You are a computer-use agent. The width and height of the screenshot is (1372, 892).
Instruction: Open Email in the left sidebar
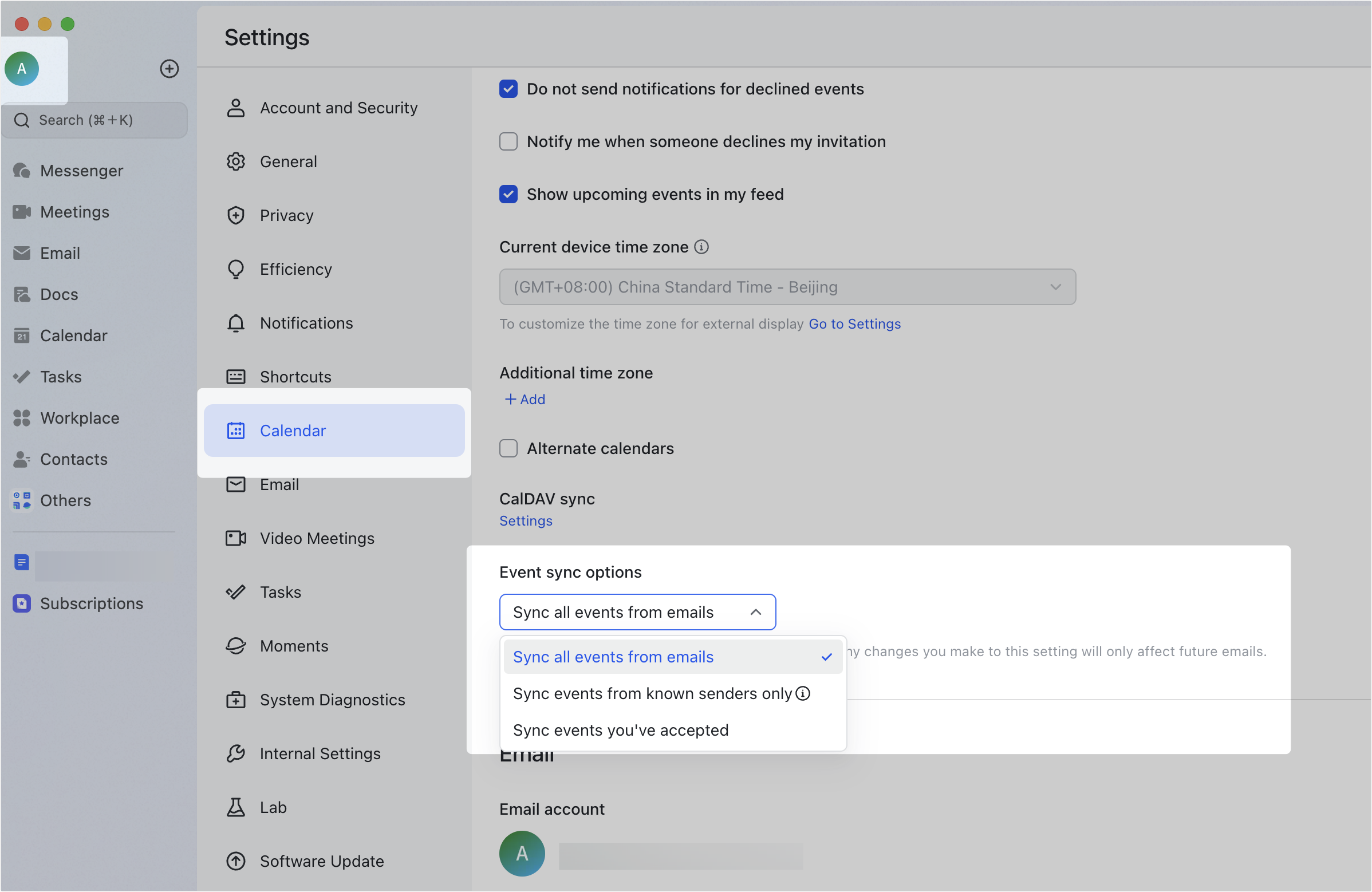point(46,253)
